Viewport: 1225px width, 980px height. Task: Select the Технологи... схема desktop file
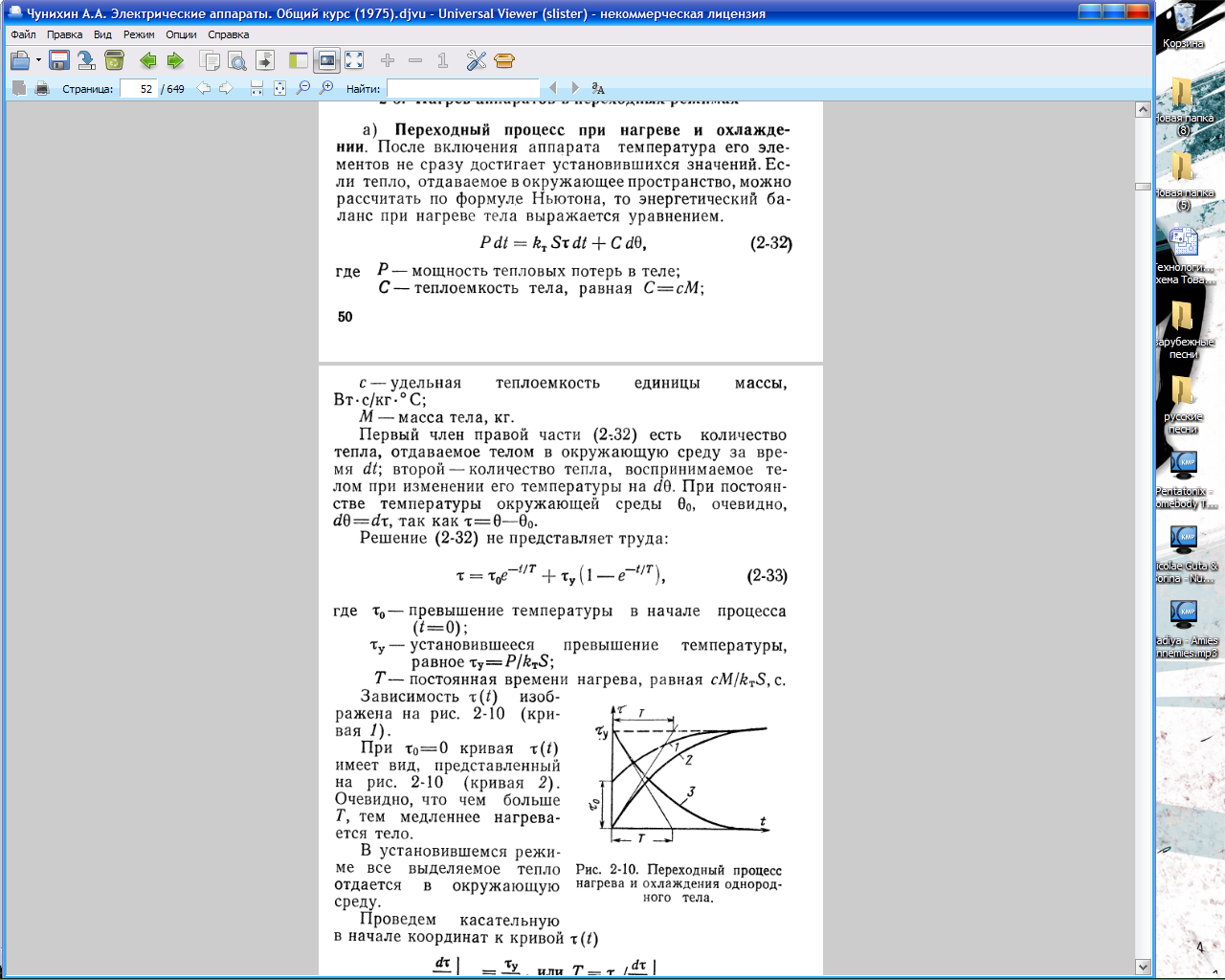click(1185, 255)
